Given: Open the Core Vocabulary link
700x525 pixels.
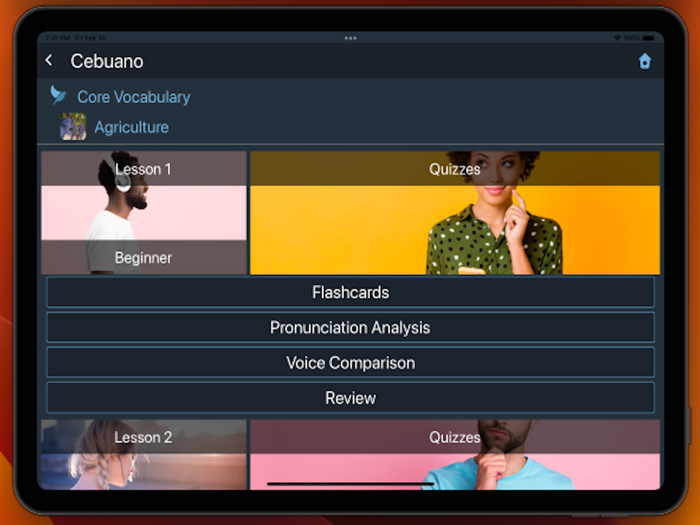Looking at the screenshot, I should click(133, 97).
